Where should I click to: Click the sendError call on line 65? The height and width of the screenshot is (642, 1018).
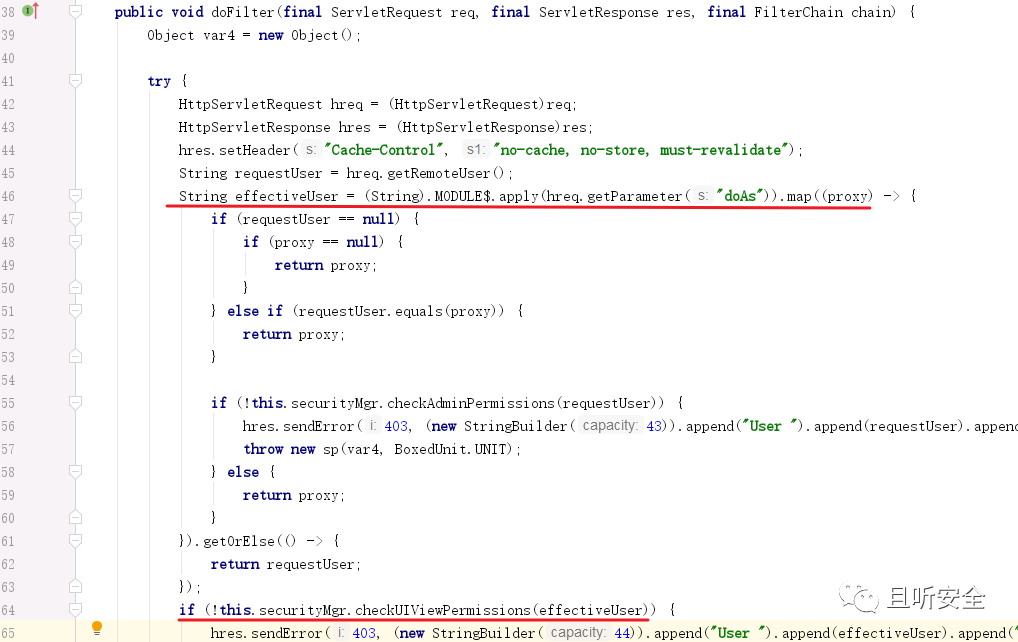point(286,633)
